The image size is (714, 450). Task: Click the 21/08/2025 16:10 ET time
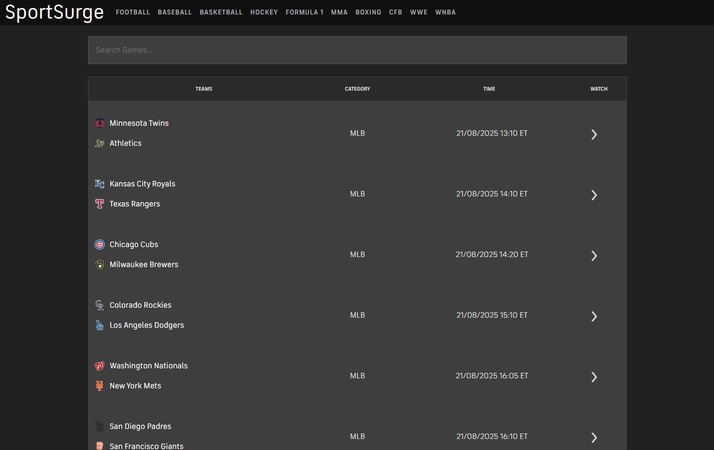pos(492,436)
